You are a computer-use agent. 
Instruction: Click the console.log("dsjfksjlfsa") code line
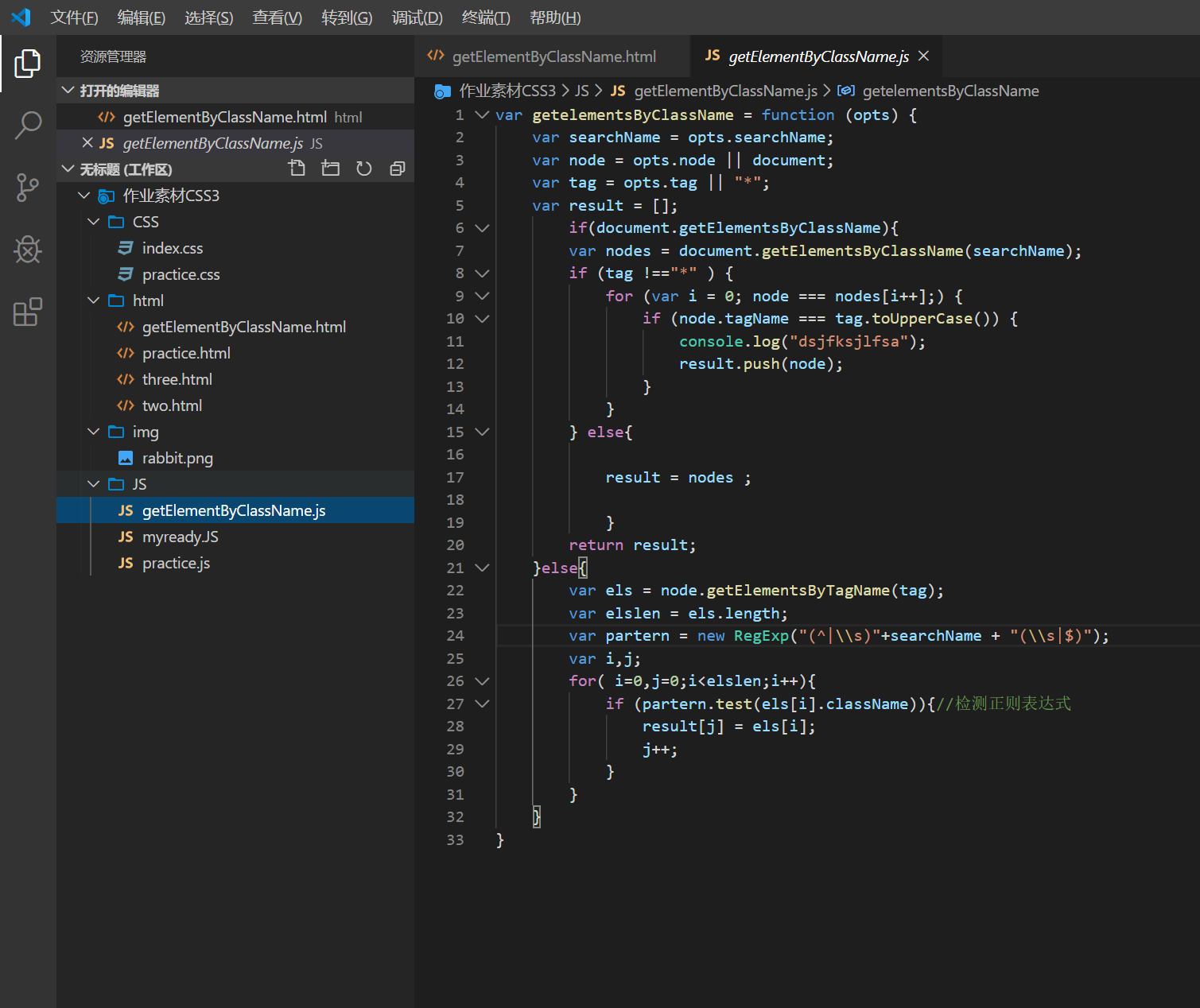[802, 341]
